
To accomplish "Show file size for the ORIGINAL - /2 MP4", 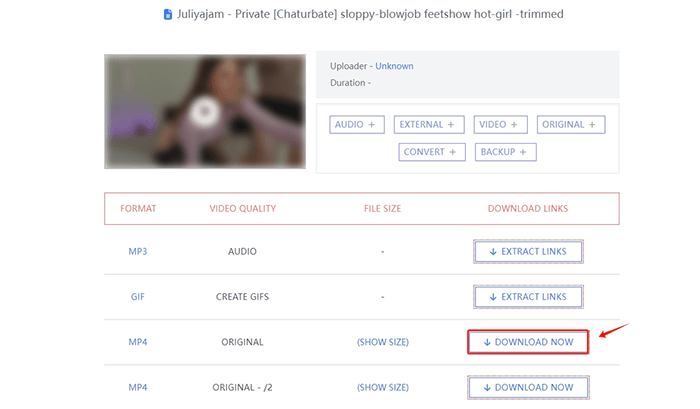I will pyautogui.click(x=382, y=387).
